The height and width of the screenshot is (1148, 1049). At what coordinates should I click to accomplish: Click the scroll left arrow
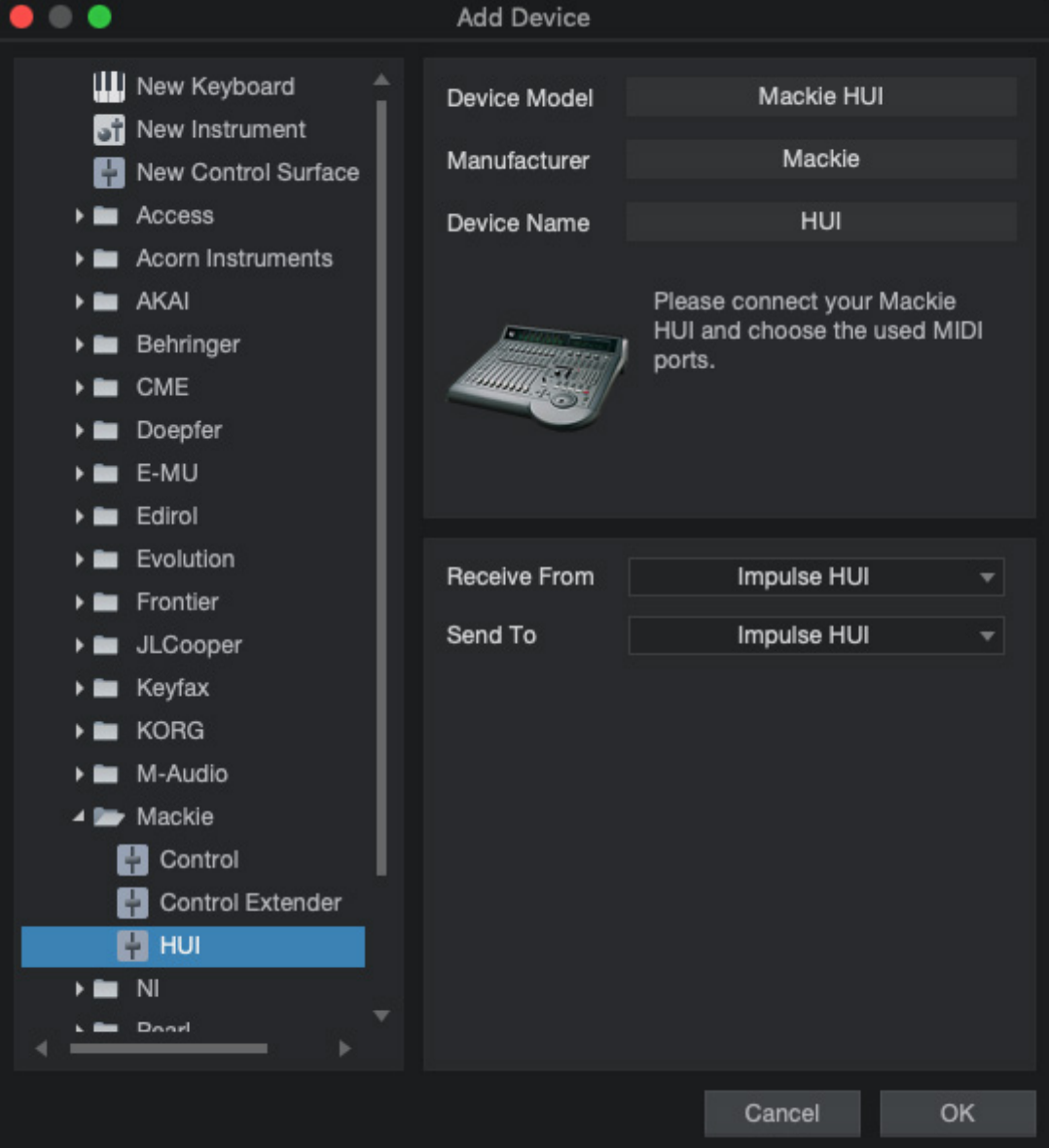(41, 1049)
